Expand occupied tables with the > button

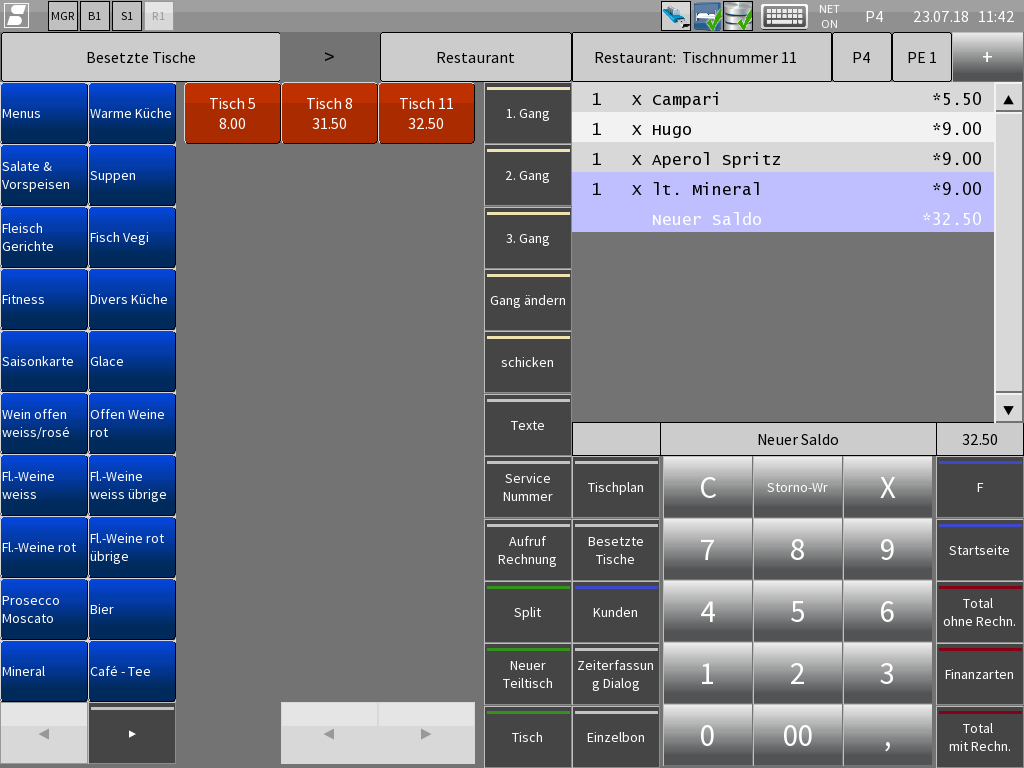329,57
